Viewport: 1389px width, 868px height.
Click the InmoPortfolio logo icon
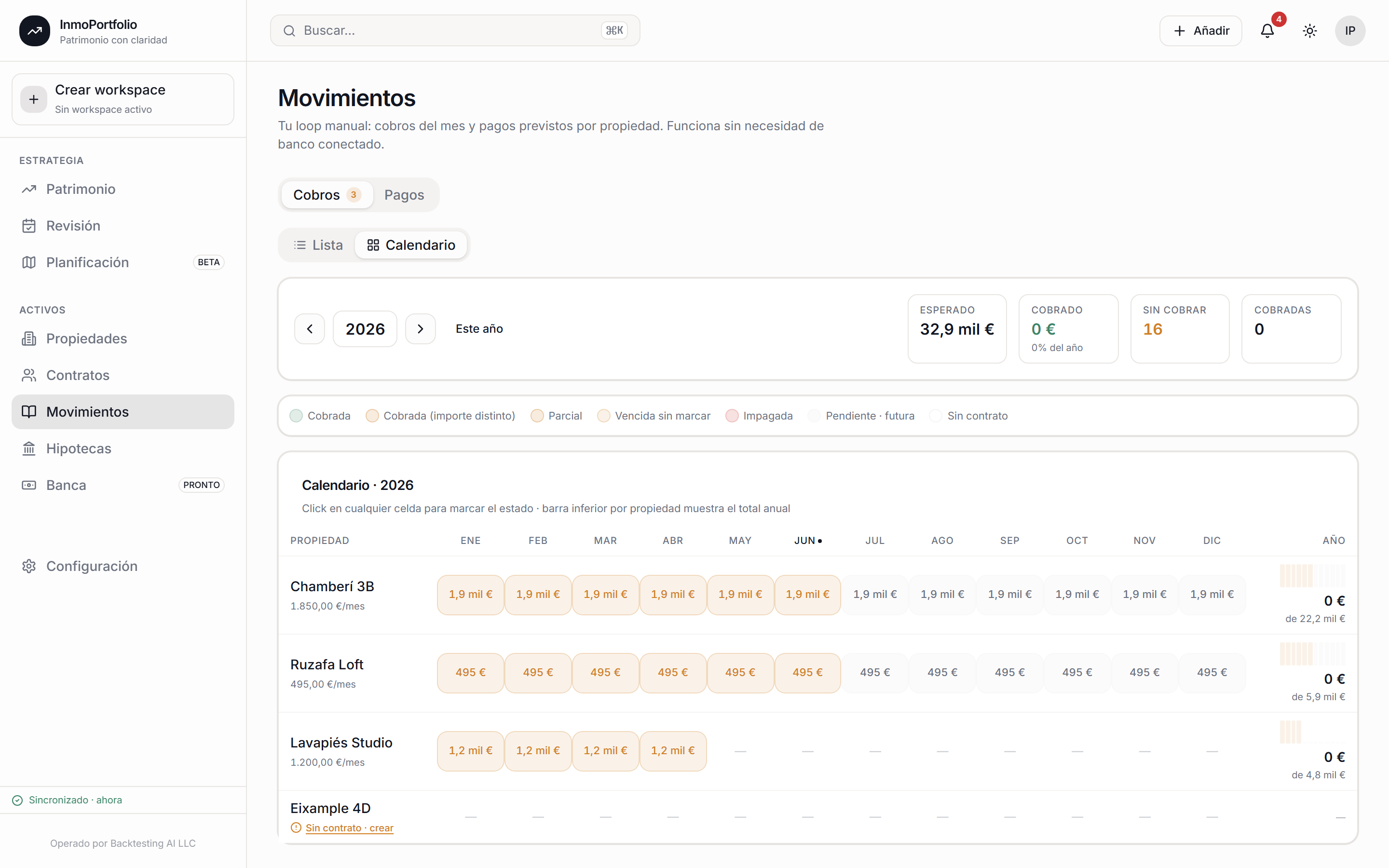[34, 30]
